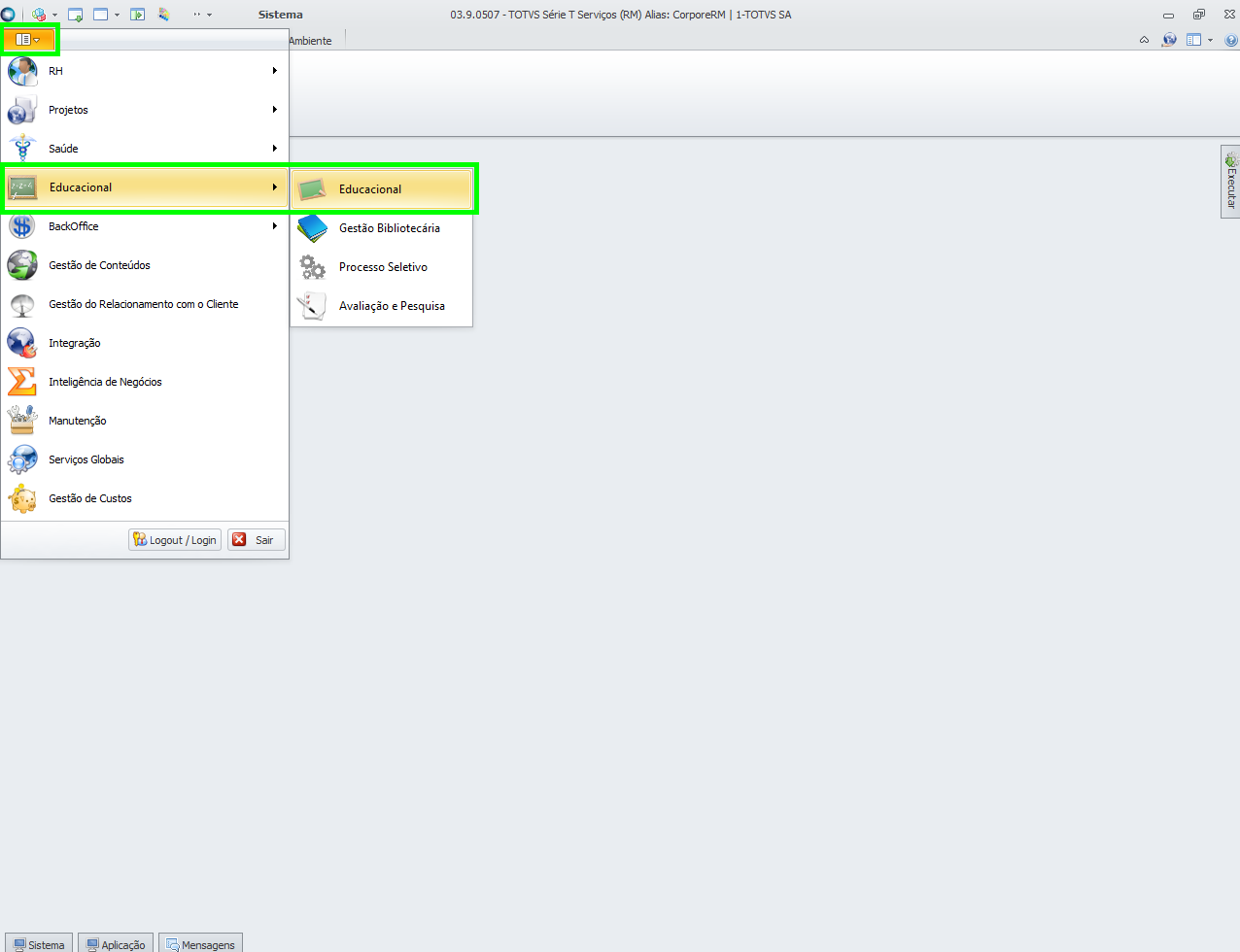Expand the BackOffice submenu arrow
This screenshot has height=952, width=1240.
pos(275,226)
